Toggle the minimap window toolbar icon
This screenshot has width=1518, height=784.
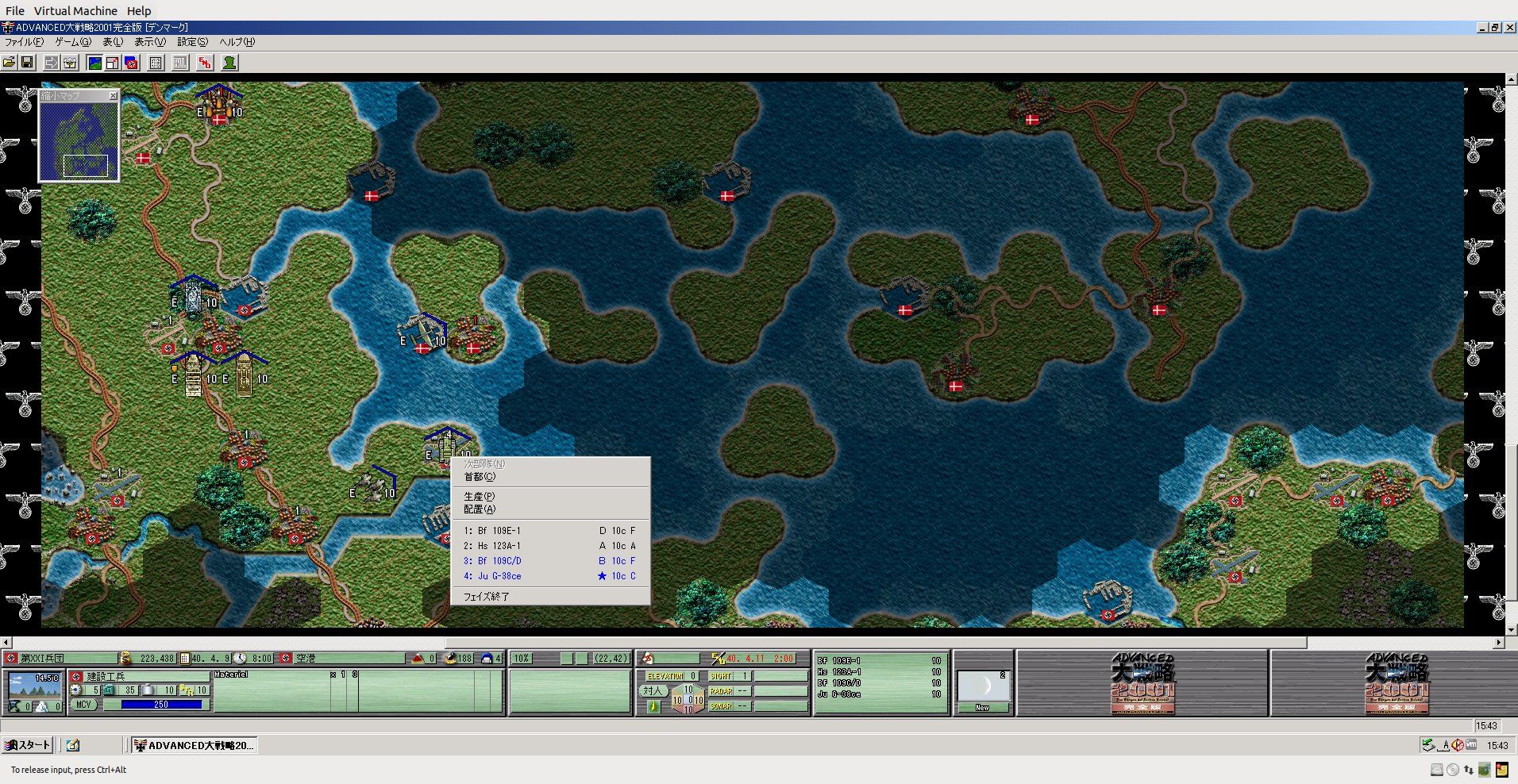pyautogui.click(x=113, y=63)
